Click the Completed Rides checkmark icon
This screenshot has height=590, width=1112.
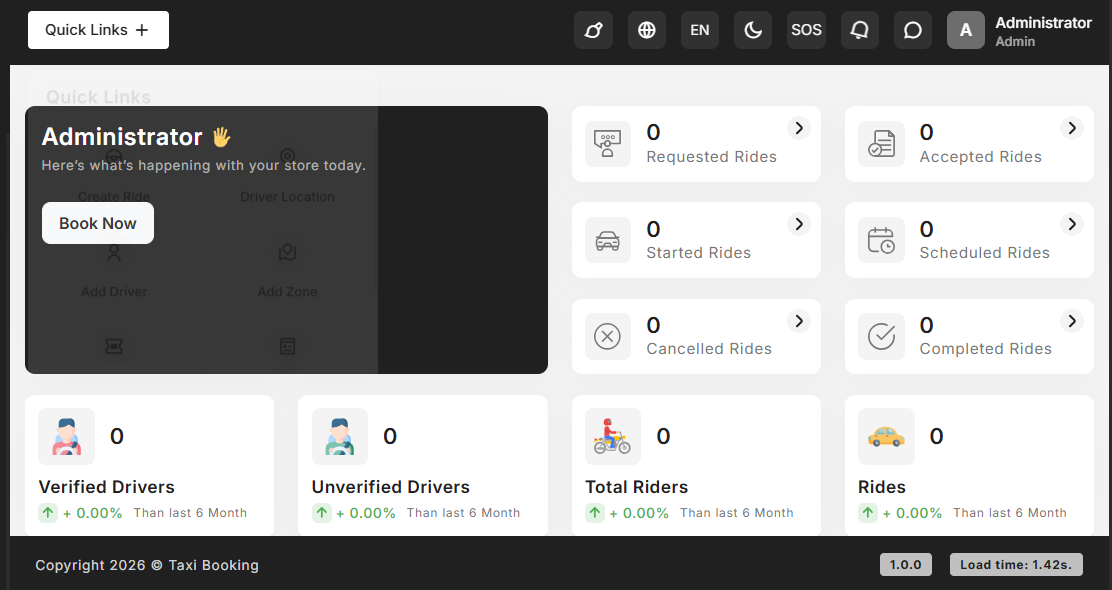881,337
